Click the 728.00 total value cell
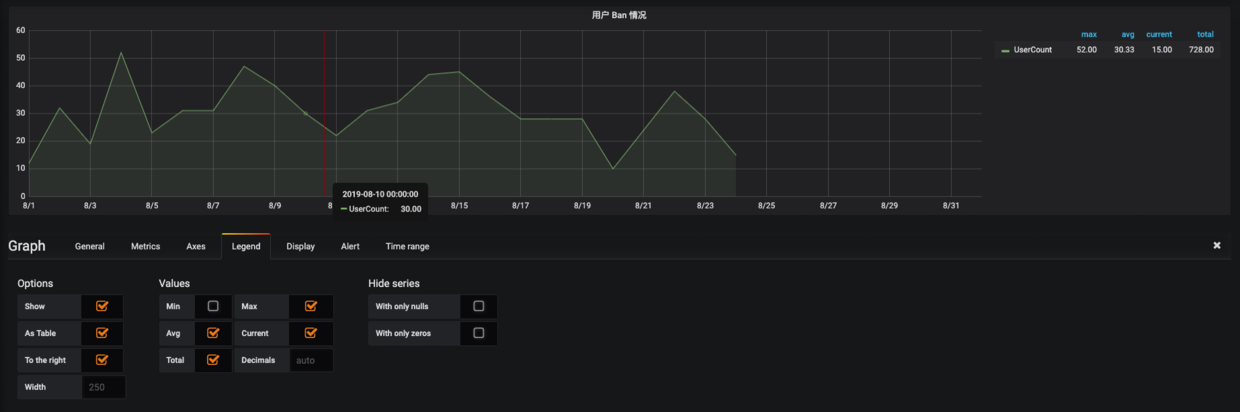The height and width of the screenshot is (412, 1240). point(1201,50)
